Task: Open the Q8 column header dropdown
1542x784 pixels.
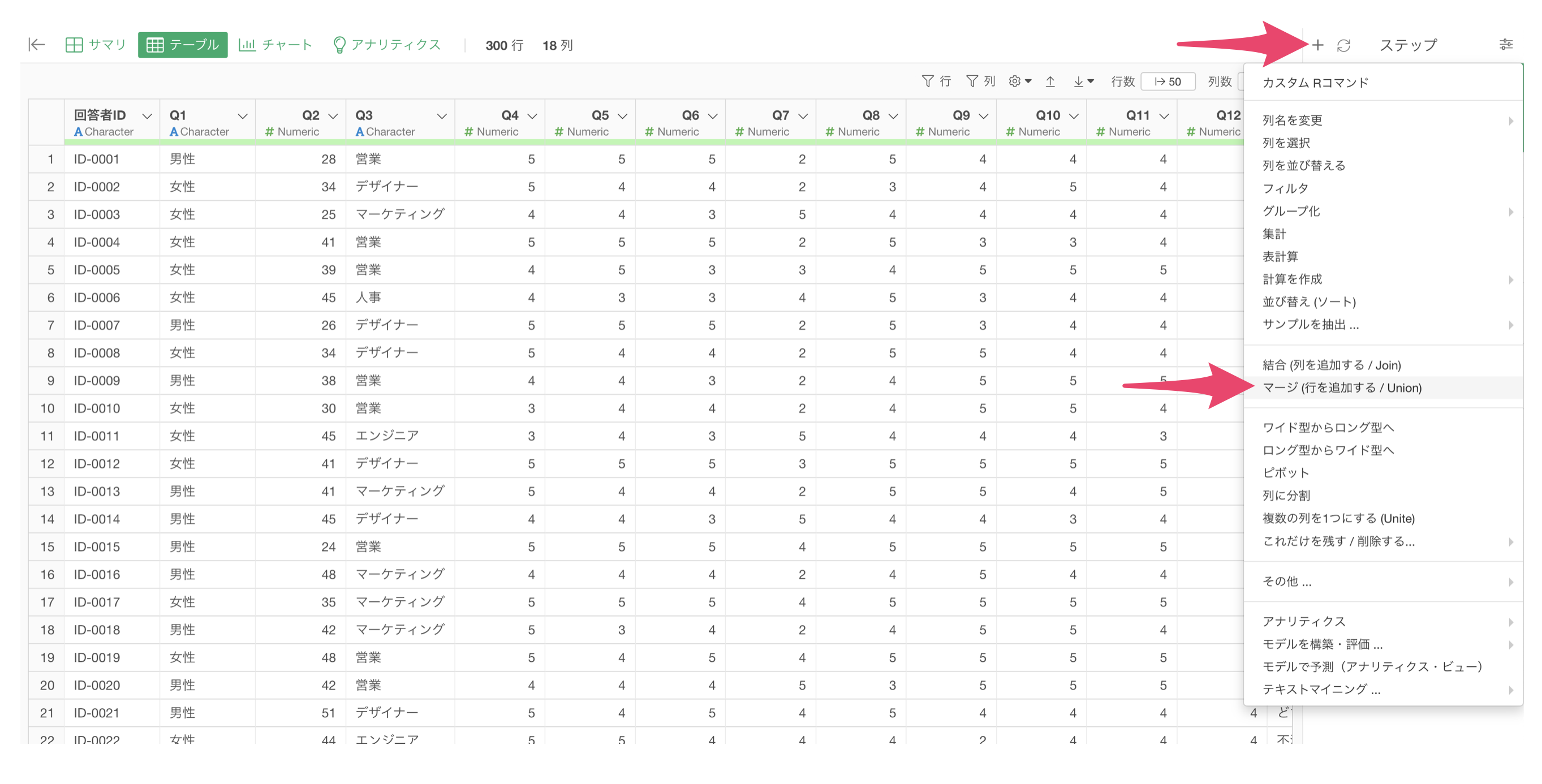Action: click(893, 115)
